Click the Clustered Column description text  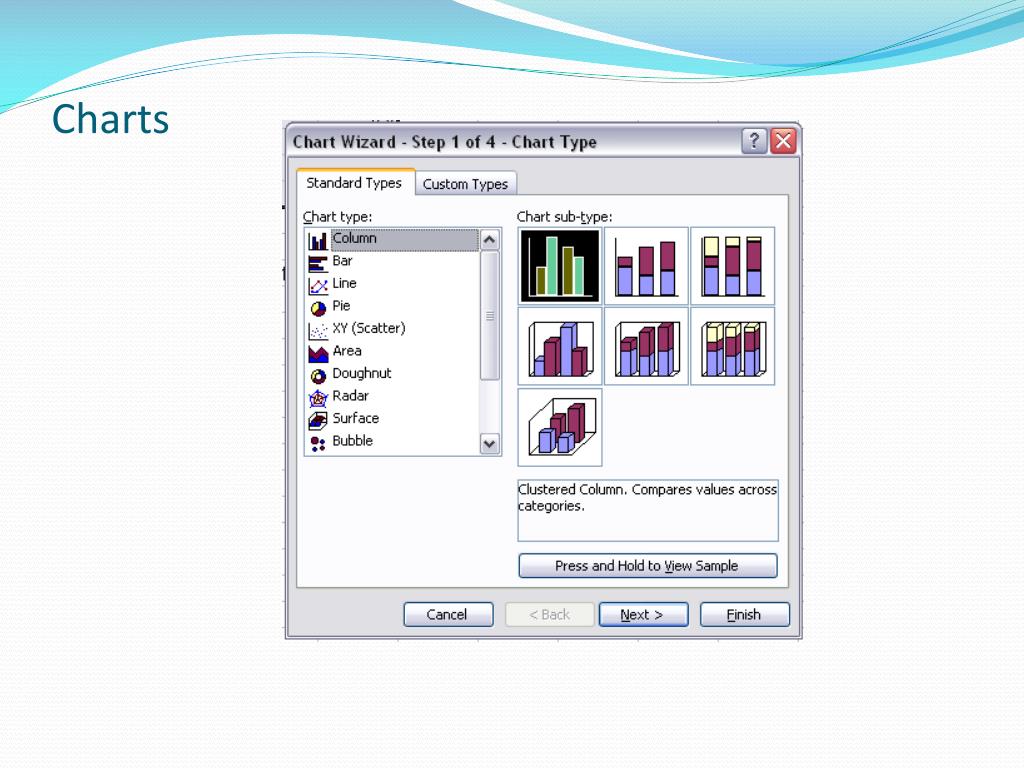(x=647, y=498)
